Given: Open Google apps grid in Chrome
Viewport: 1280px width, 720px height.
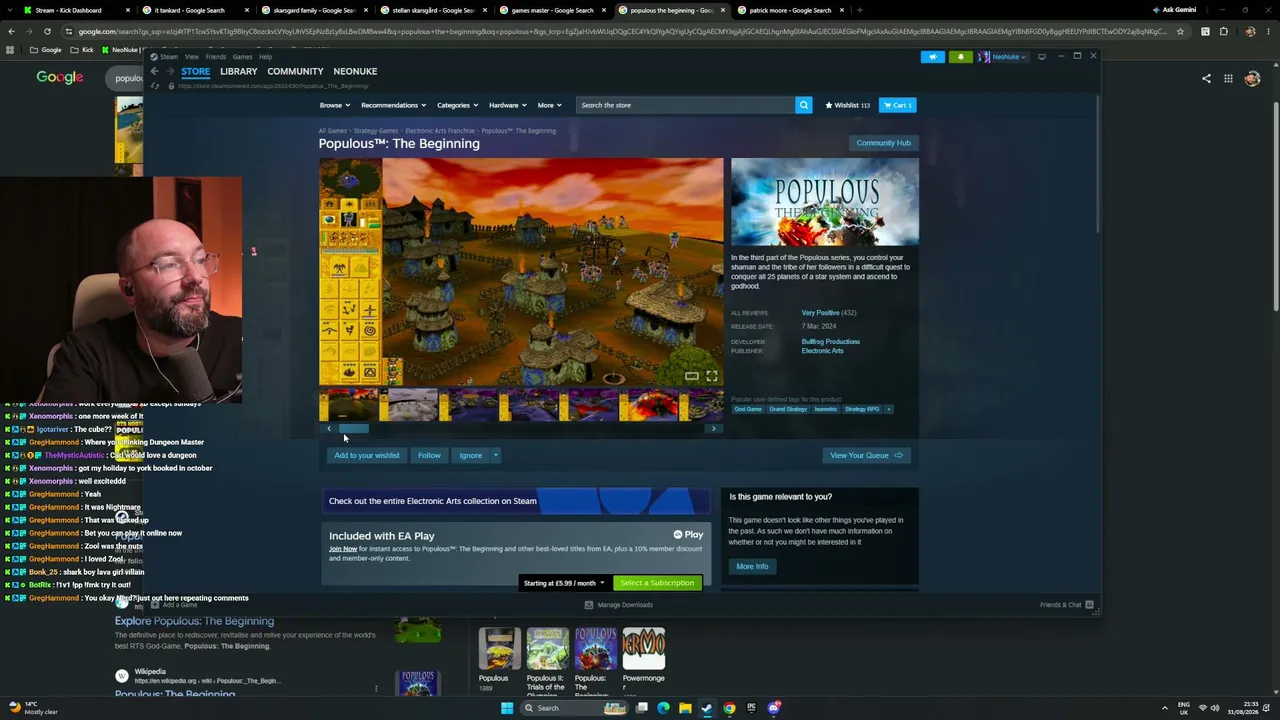Looking at the screenshot, I should [x=1228, y=79].
